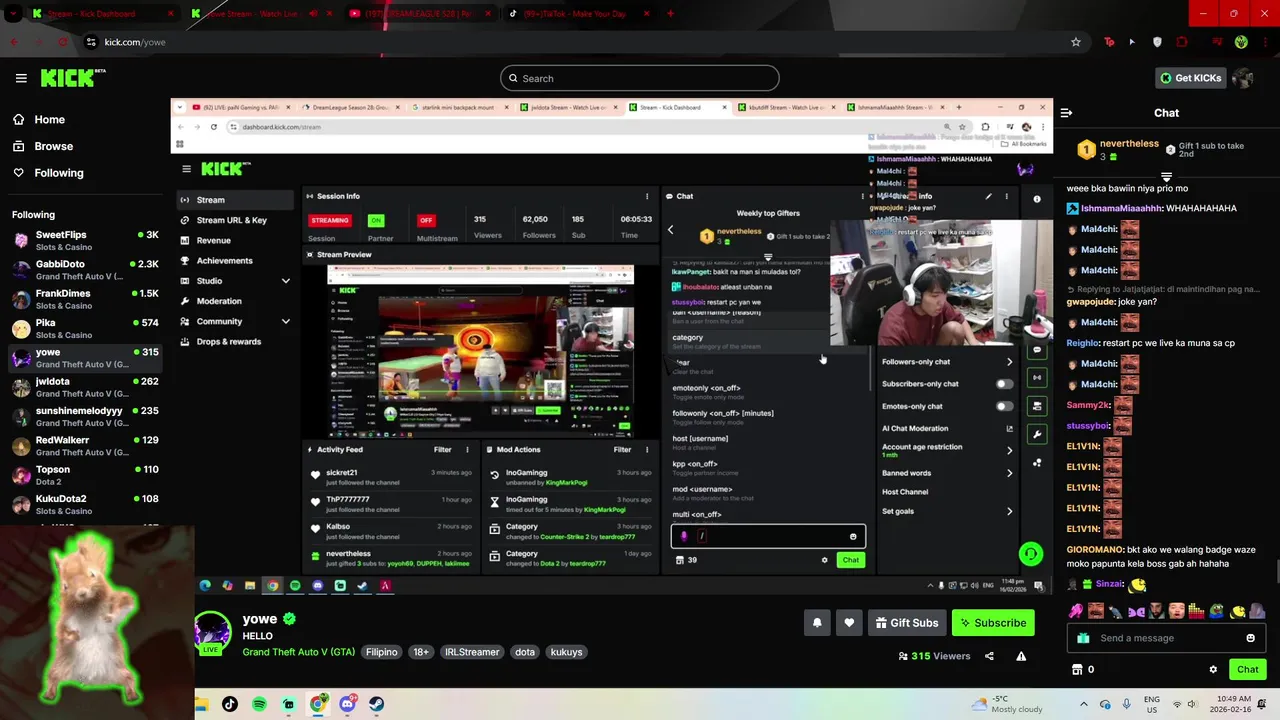Click the IRLStreamer tag
The image size is (1280, 720).
point(472,652)
